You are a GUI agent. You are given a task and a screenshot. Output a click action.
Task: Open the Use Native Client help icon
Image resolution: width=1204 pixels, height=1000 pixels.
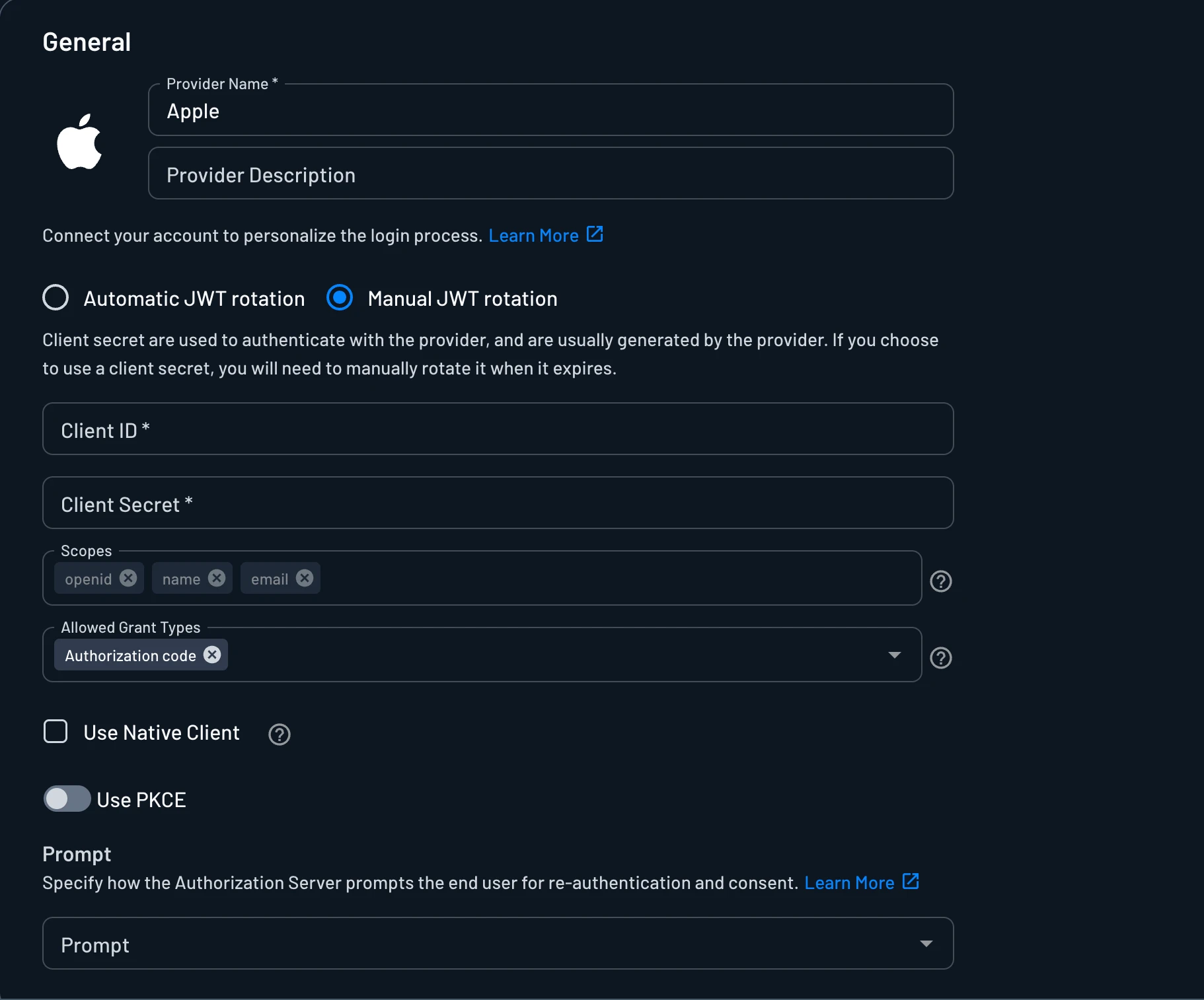pyautogui.click(x=280, y=734)
